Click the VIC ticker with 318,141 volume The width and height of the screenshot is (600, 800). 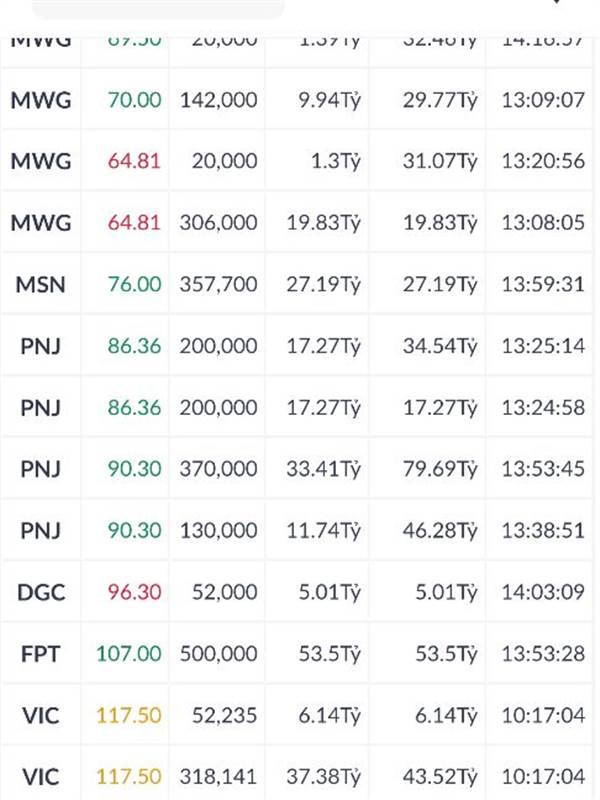[40, 777]
